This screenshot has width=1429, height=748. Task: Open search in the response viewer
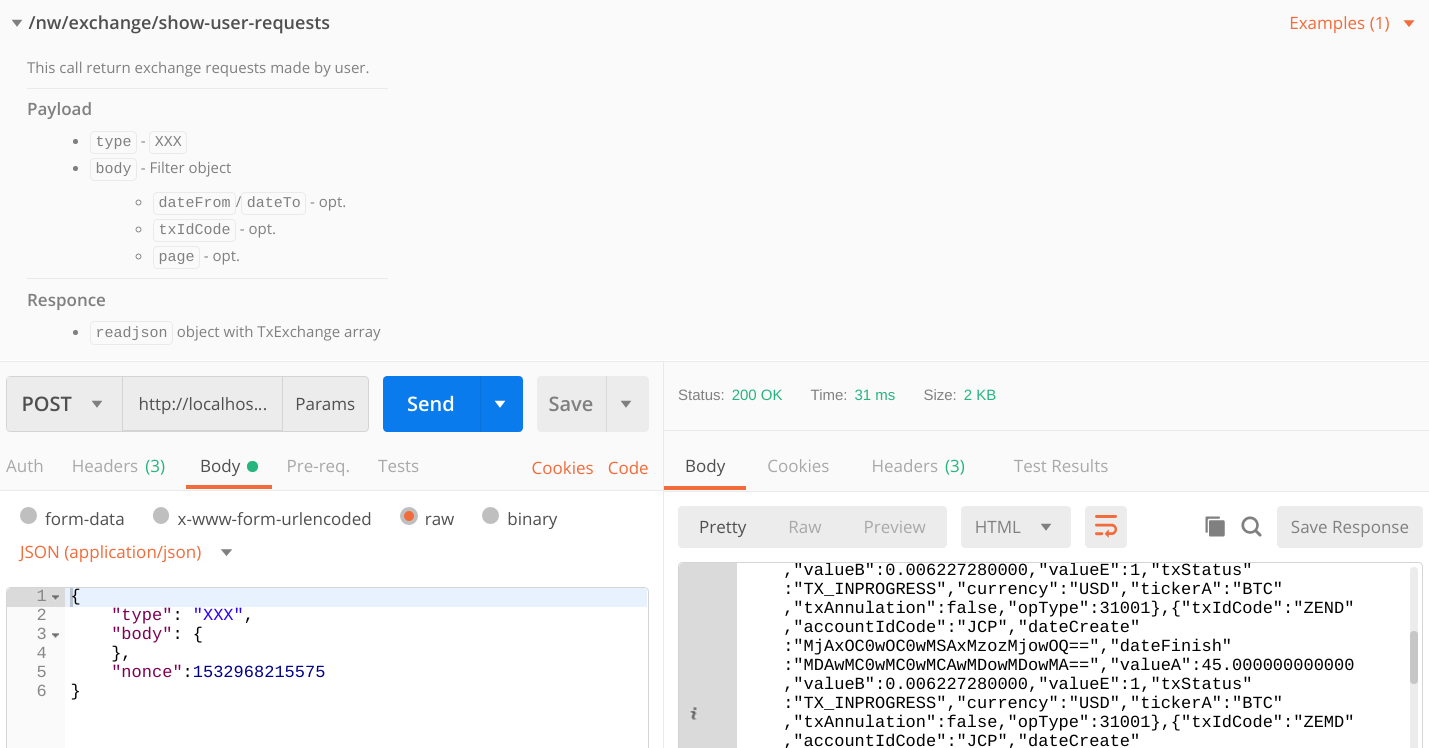(1251, 525)
